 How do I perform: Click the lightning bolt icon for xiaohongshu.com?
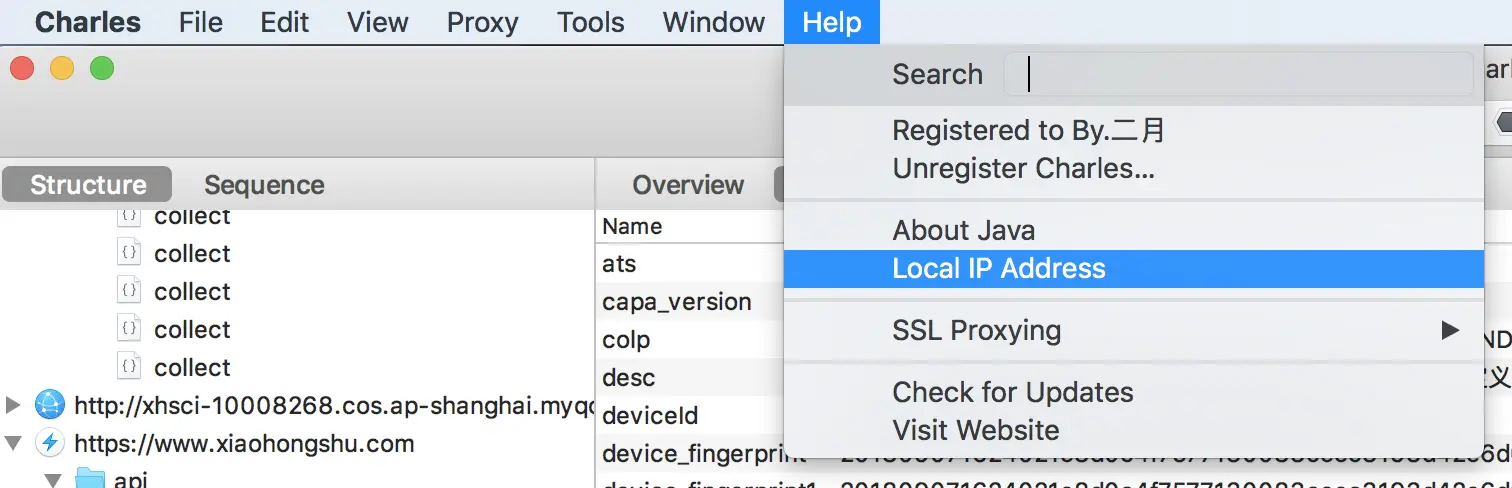(49, 442)
